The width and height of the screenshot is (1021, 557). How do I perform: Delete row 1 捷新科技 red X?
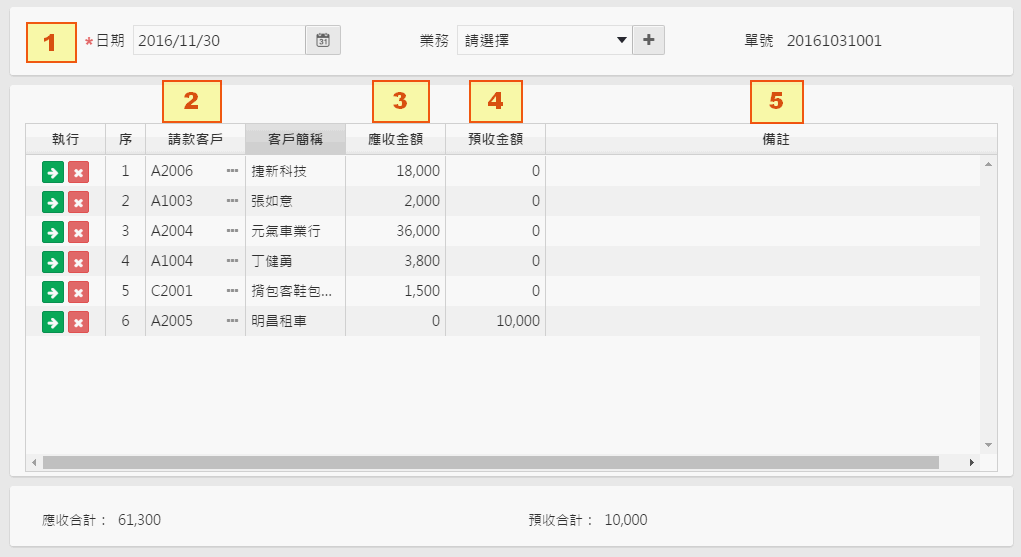[78, 172]
